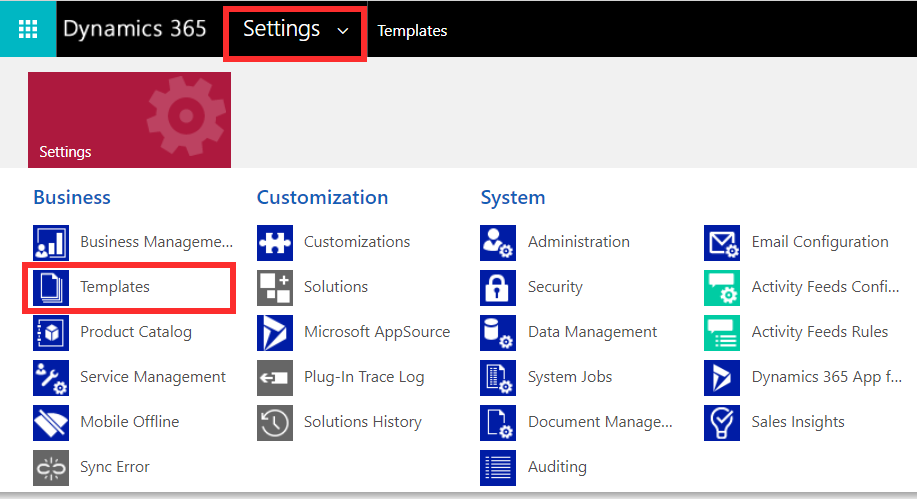Open Security link text

tap(555, 286)
